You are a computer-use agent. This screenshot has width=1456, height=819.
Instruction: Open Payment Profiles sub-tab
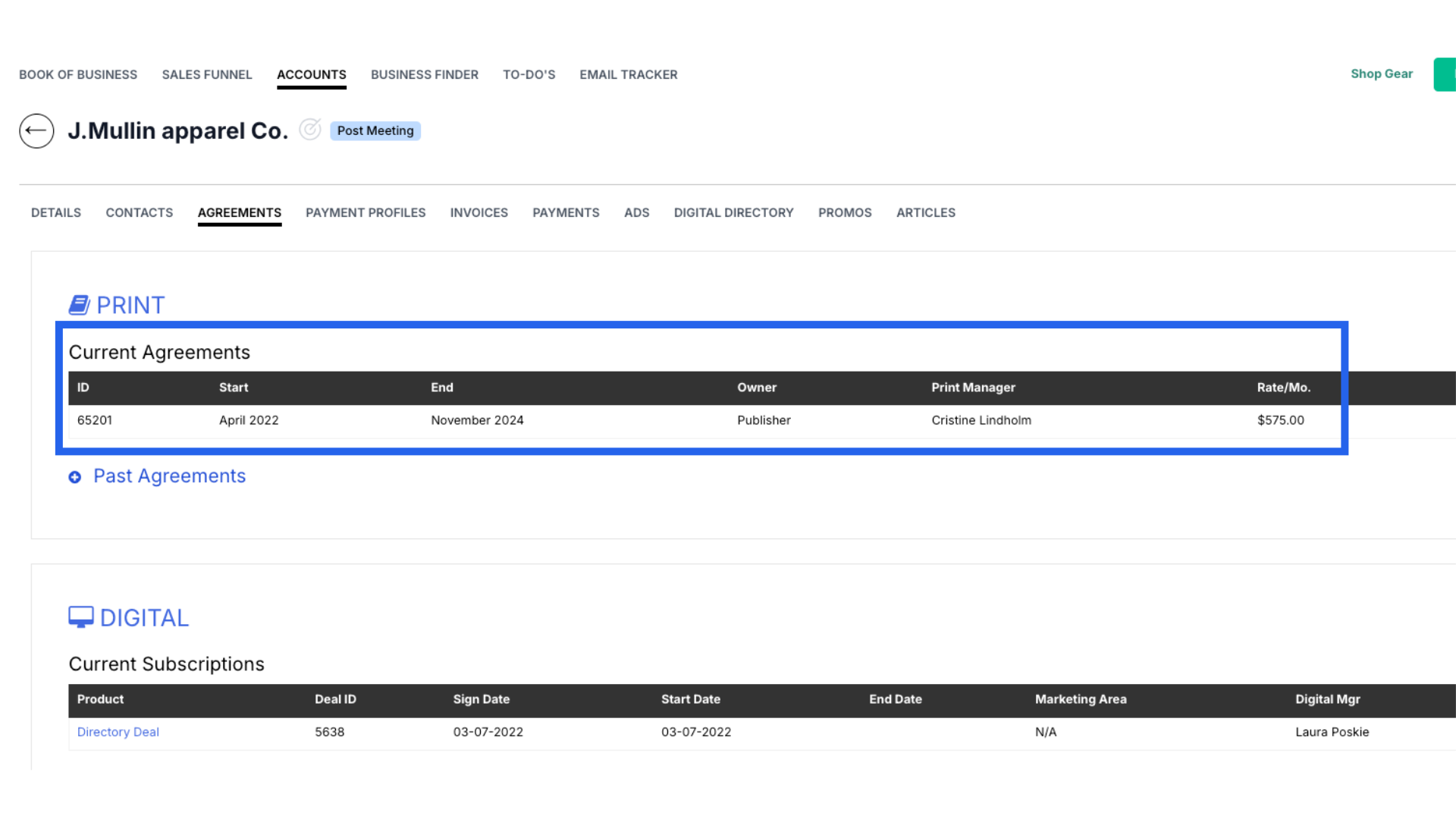366,212
